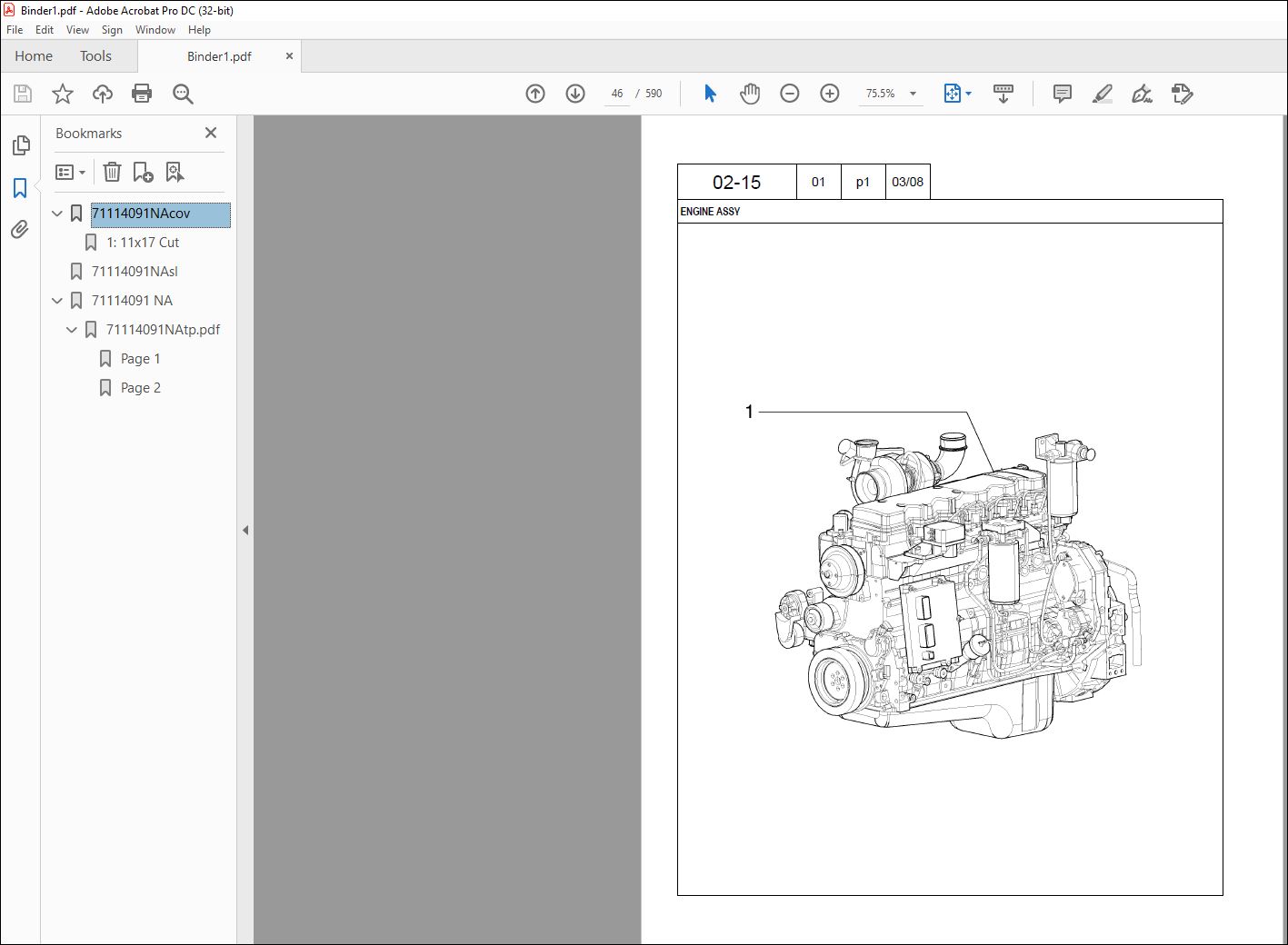The height and width of the screenshot is (945, 1288).
Task: Click the Save file icon
Action: tap(23, 94)
